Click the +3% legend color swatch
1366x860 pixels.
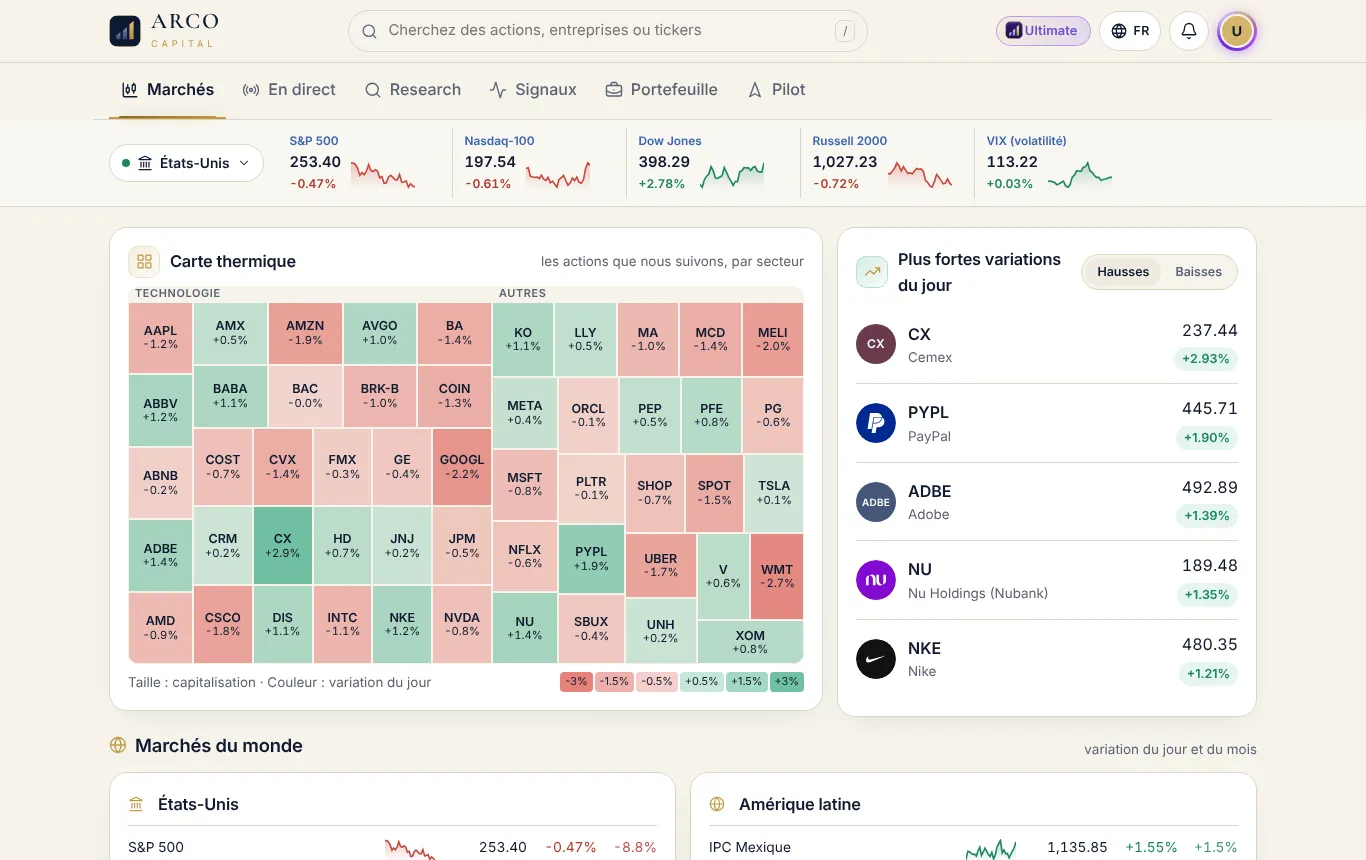click(787, 682)
